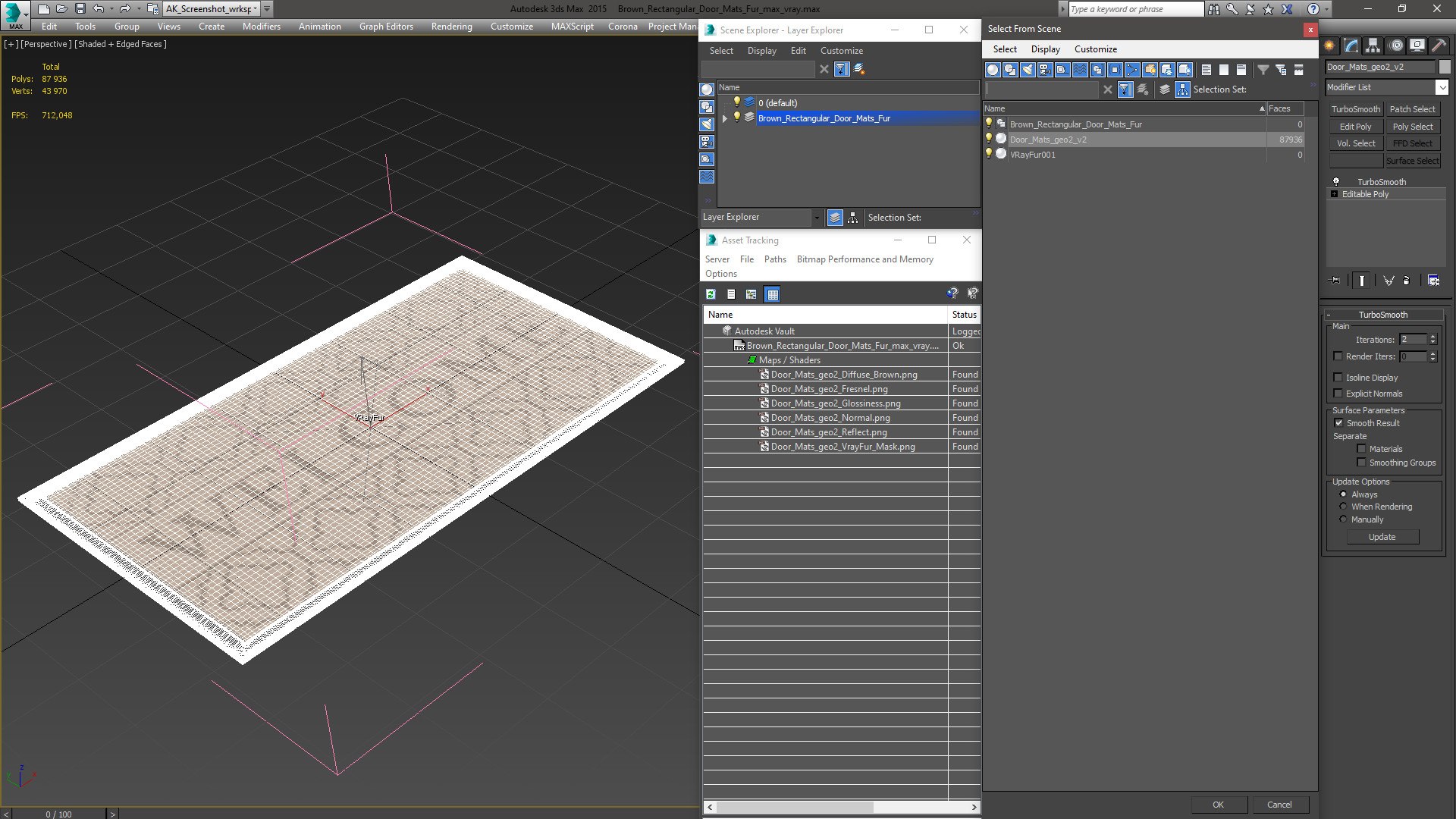Select Door_Mats_geo2_Normal.png in asset list
Image resolution: width=1456 pixels, height=819 pixels.
[830, 418]
